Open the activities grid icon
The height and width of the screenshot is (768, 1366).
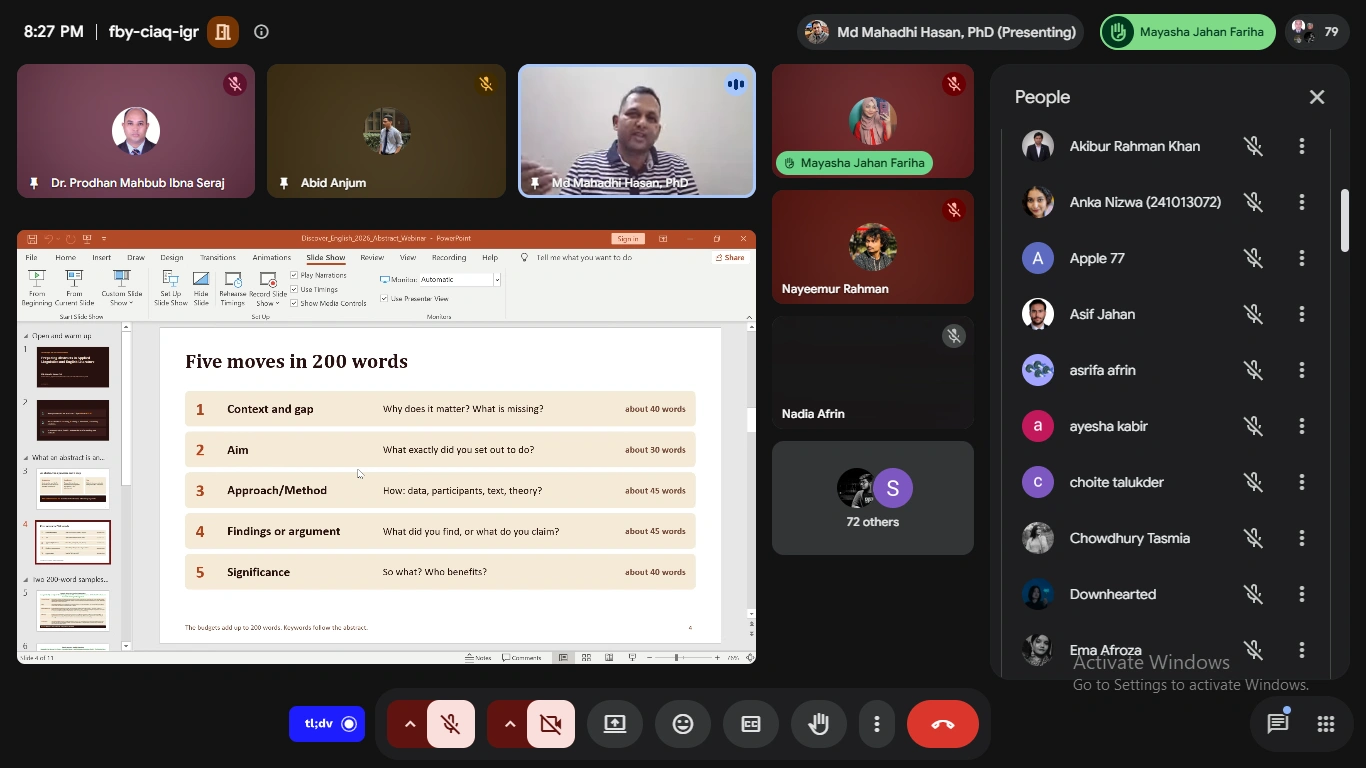[x=1326, y=724]
